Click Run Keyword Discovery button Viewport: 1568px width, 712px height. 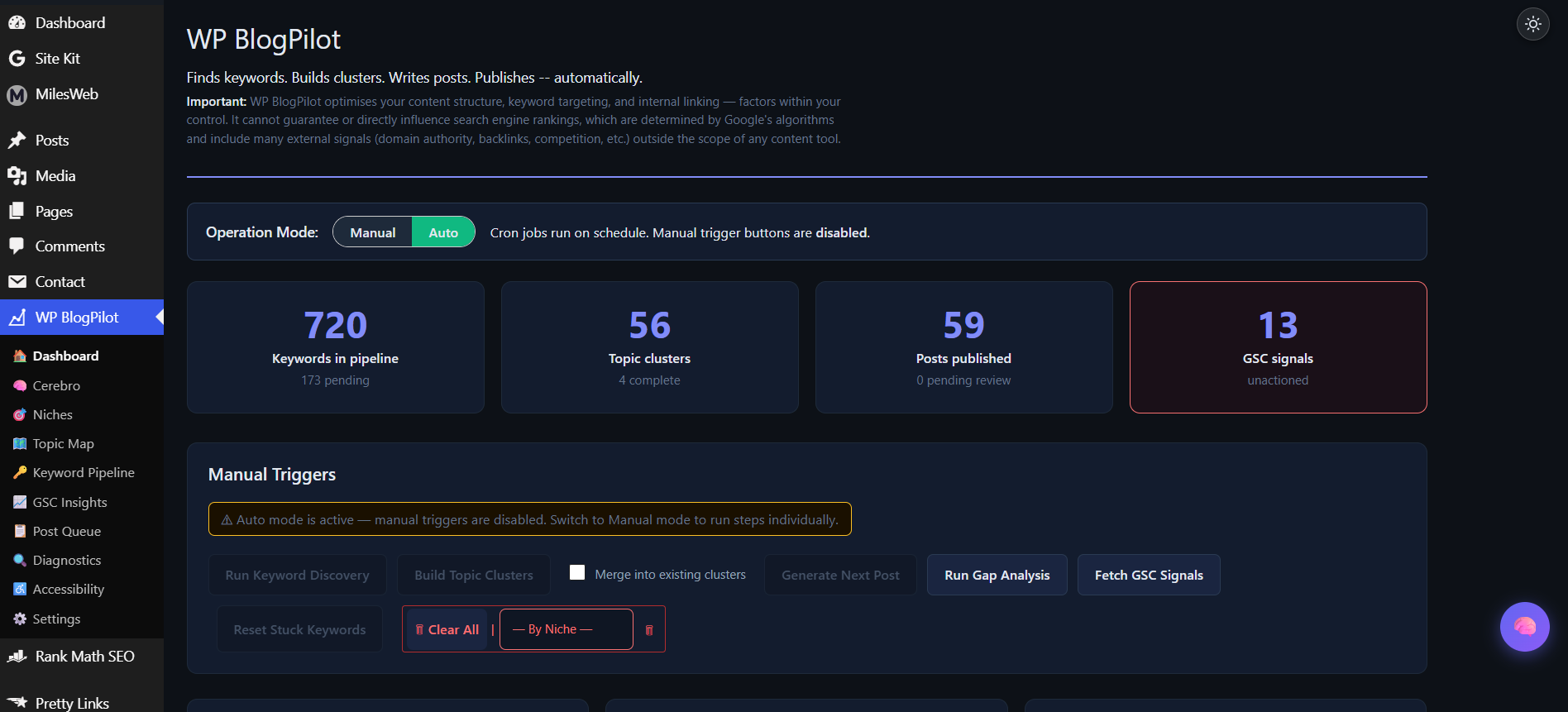[x=298, y=575]
